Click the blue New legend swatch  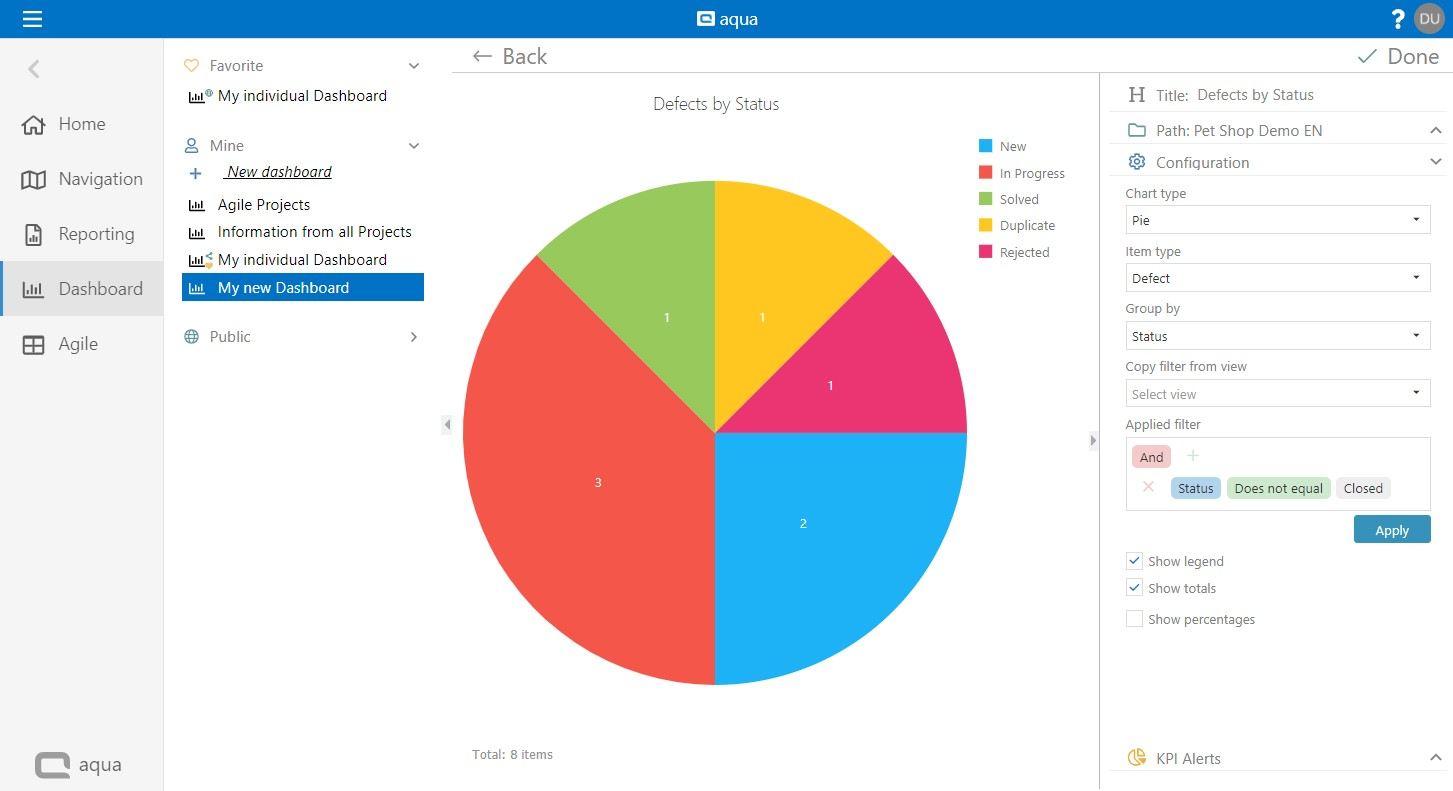coord(985,146)
